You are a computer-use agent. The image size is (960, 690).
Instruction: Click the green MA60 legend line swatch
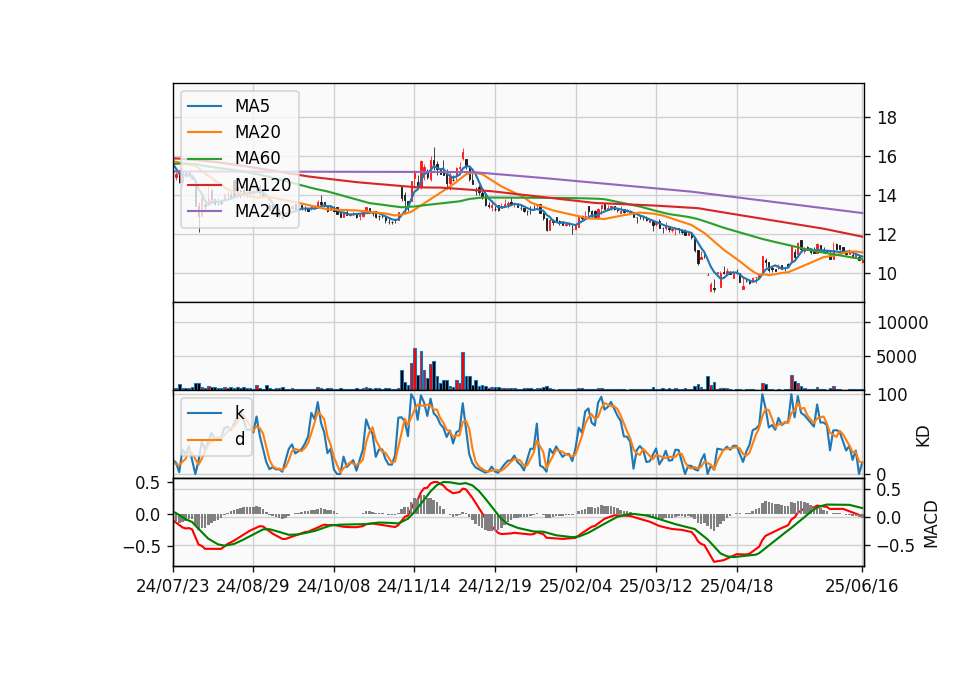[x=204, y=159]
